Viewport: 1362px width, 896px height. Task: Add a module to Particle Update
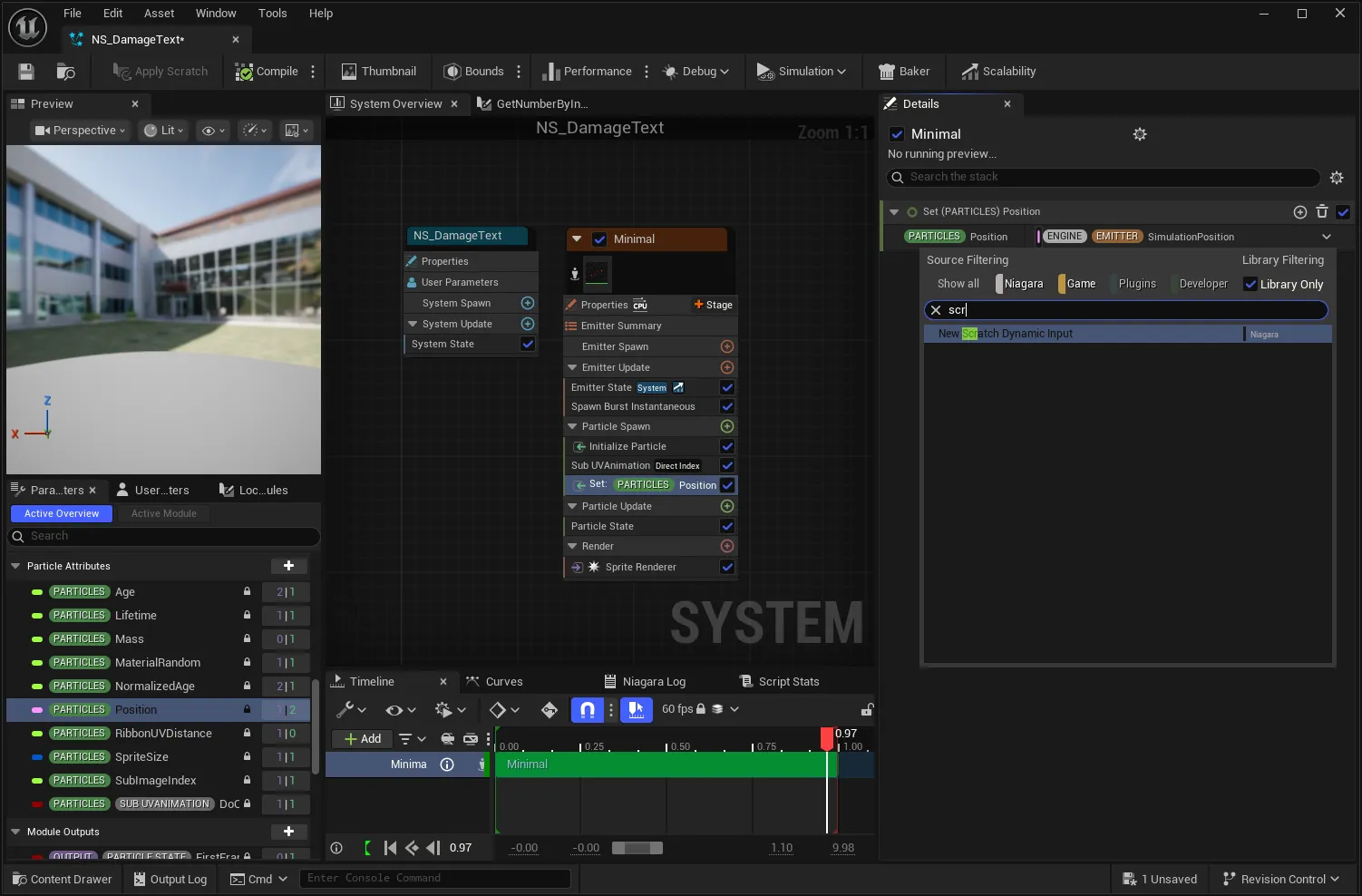(726, 506)
